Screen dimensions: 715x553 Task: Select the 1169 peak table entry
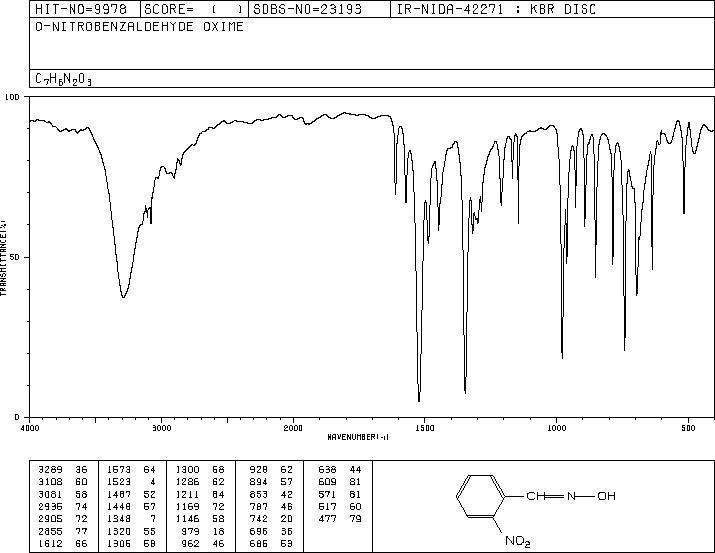pos(200,506)
